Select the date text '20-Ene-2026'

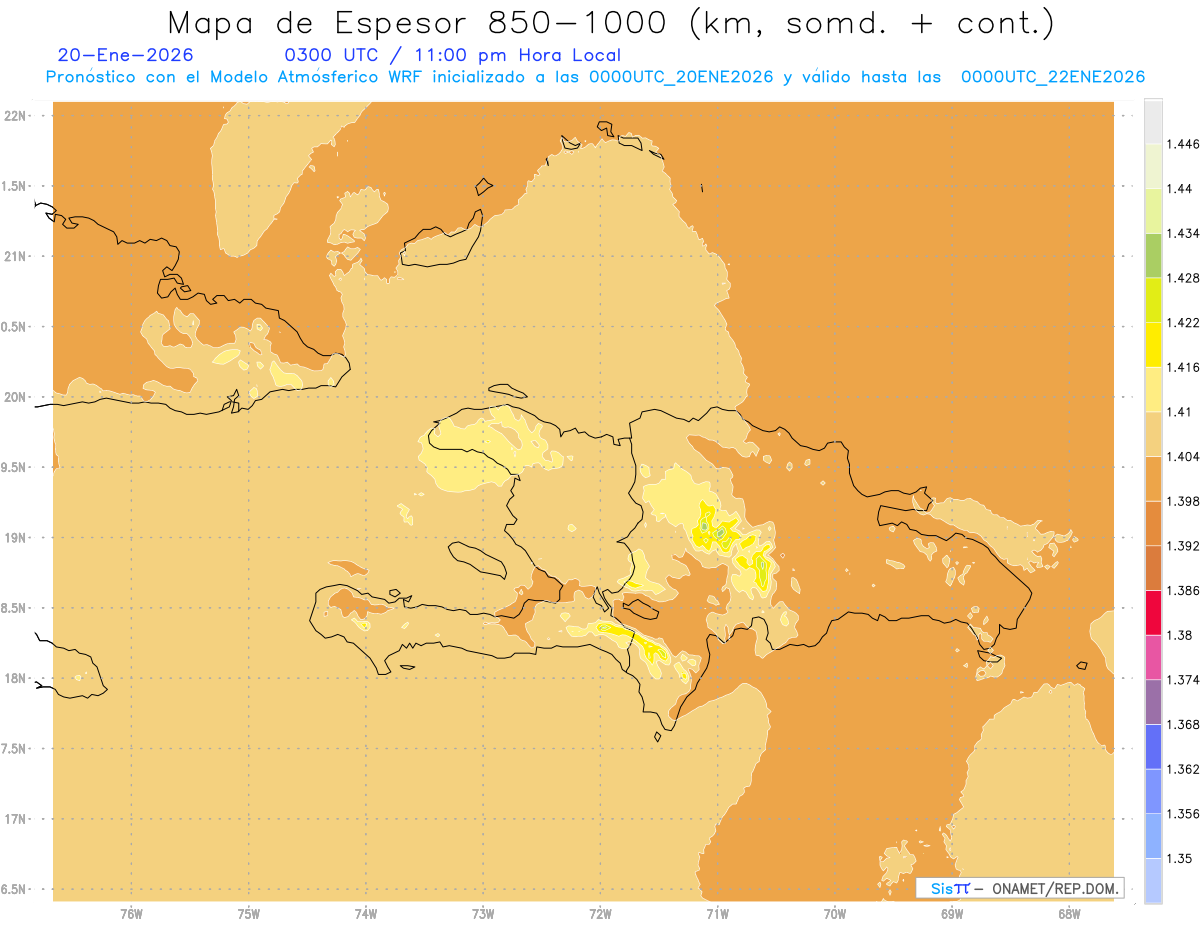pos(125,55)
